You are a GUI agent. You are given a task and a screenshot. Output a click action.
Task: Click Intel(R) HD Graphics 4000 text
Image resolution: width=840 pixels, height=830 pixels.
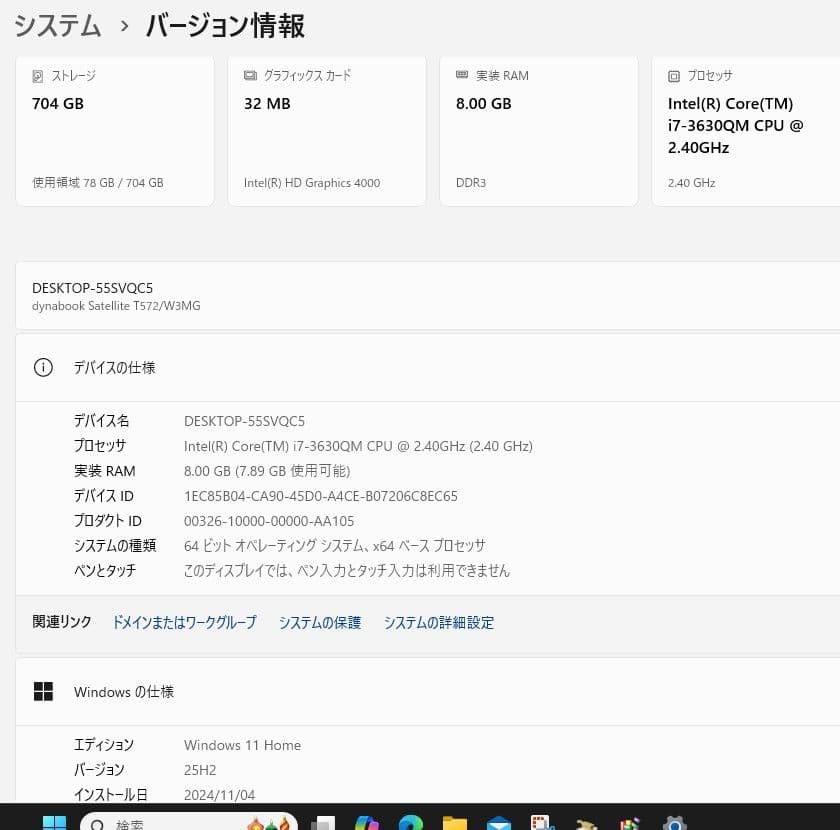coord(312,183)
